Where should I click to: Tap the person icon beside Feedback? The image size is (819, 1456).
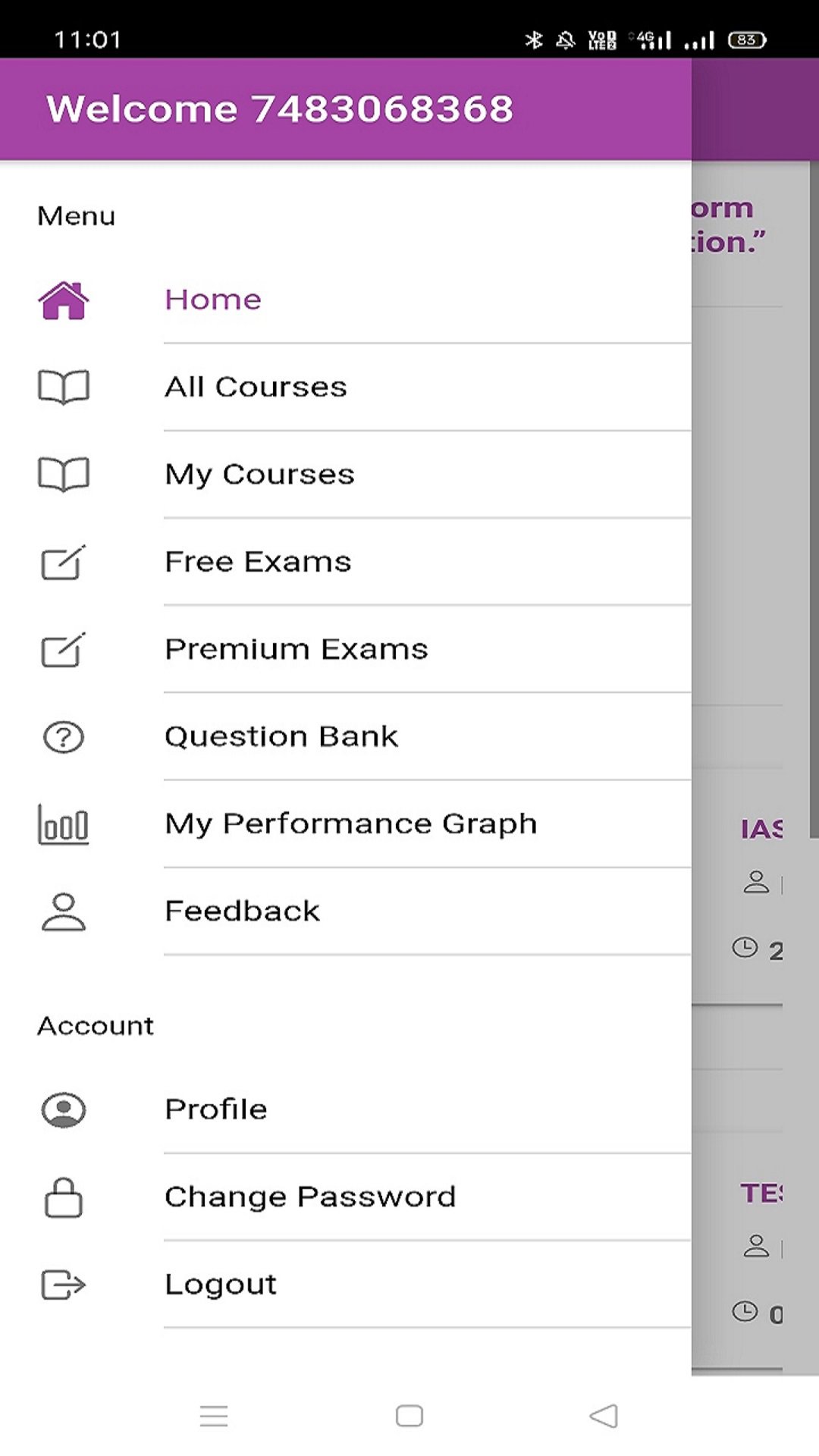click(64, 912)
